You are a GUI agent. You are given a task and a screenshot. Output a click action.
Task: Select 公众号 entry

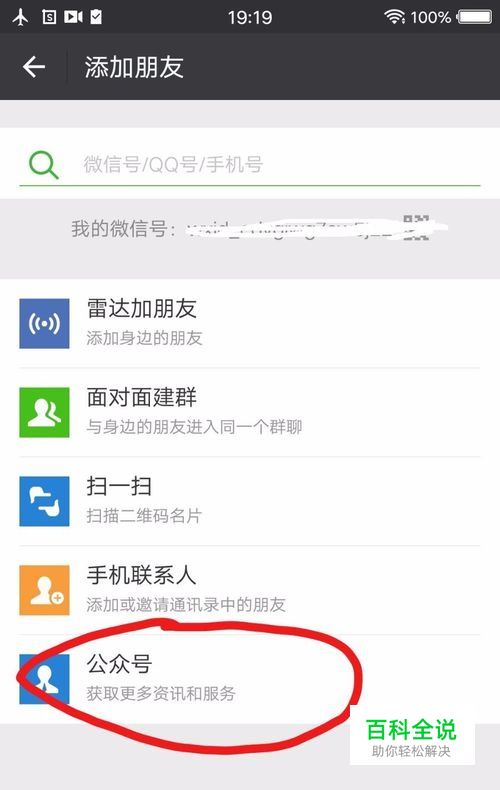point(250,679)
